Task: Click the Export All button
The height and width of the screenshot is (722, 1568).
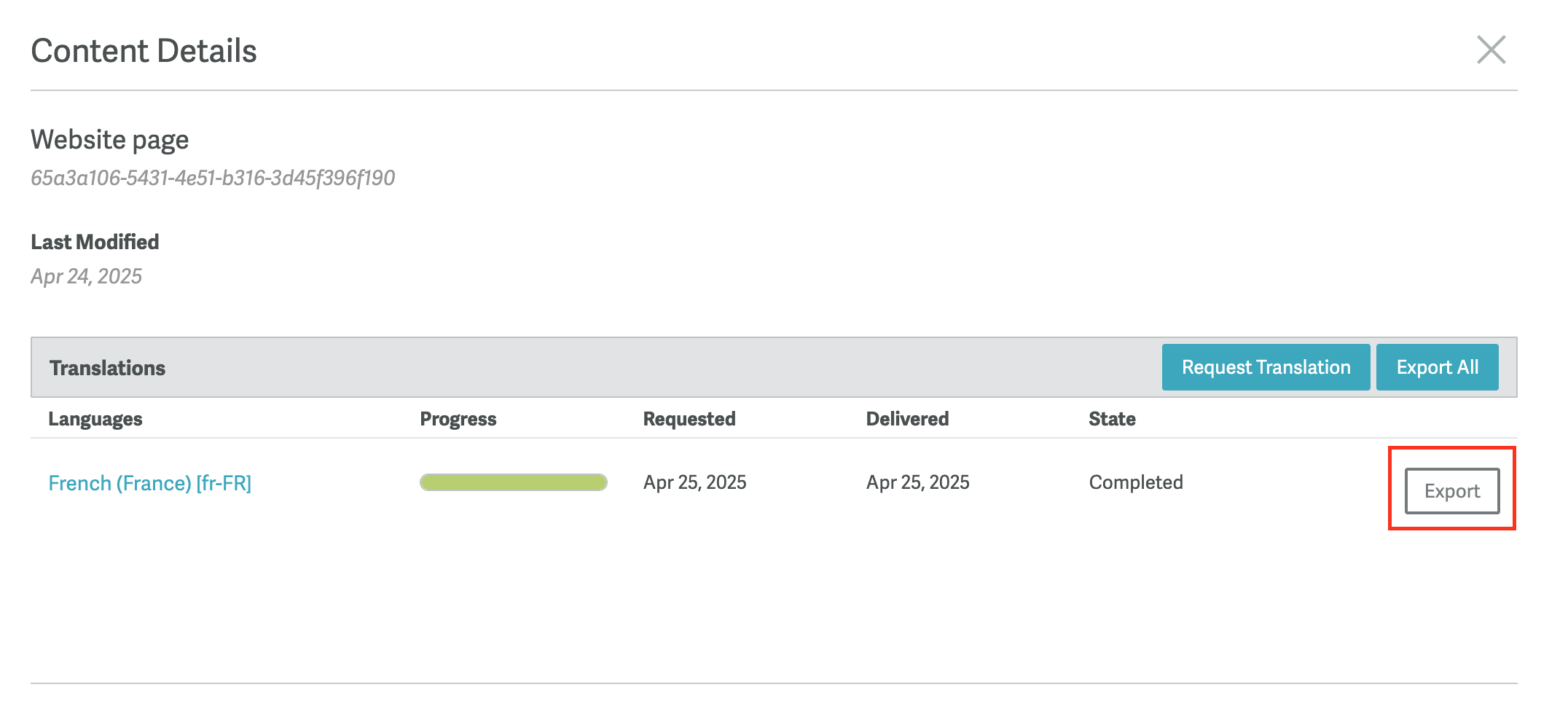Action: [1436, 367]
